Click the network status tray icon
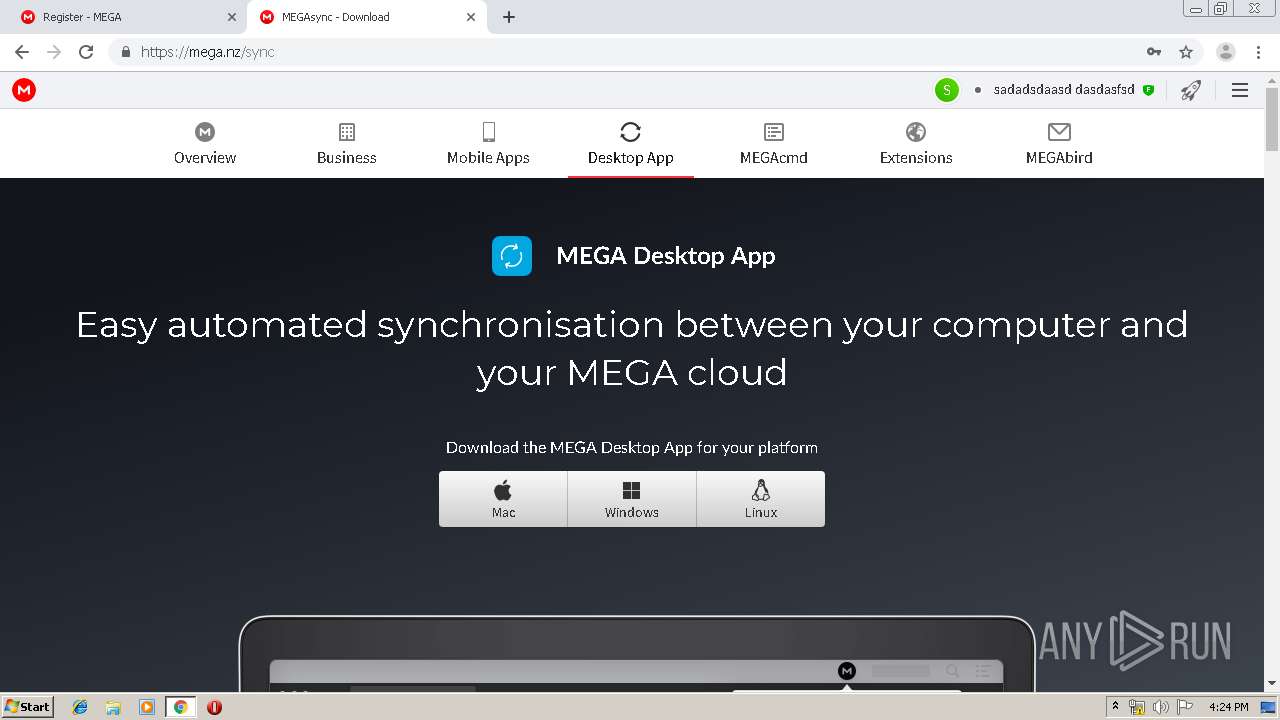This screenshot has height=720, width=1280. 1137,707
